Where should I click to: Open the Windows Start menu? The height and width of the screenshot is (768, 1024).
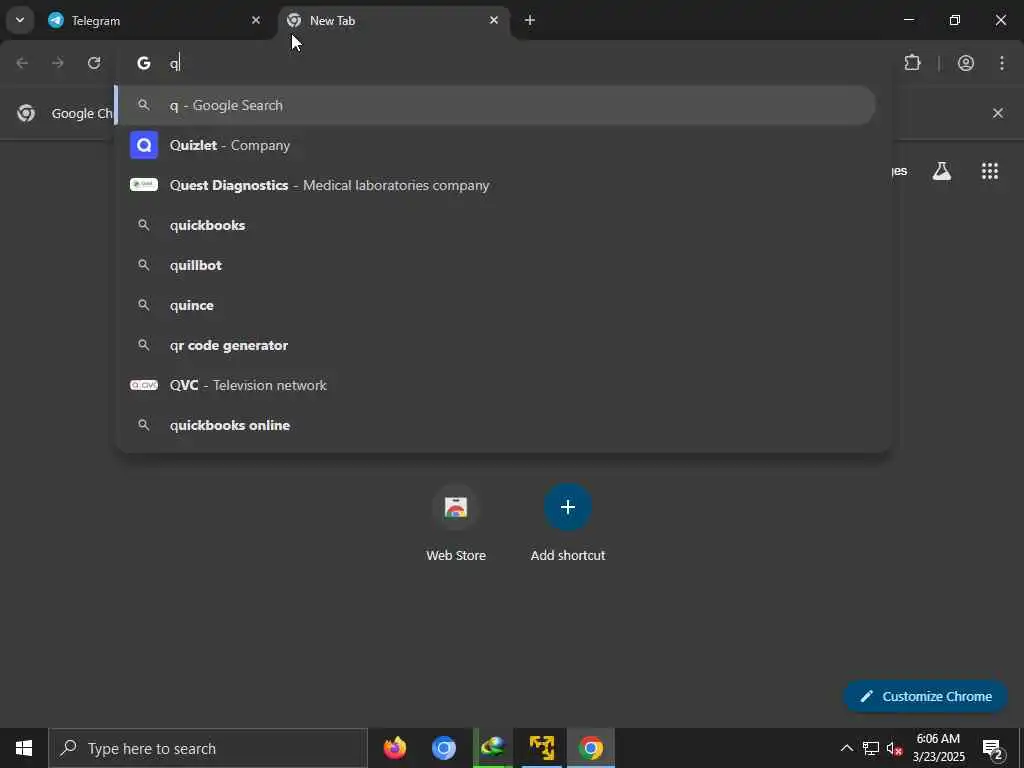pyautogui.click(x=24, y=748)
